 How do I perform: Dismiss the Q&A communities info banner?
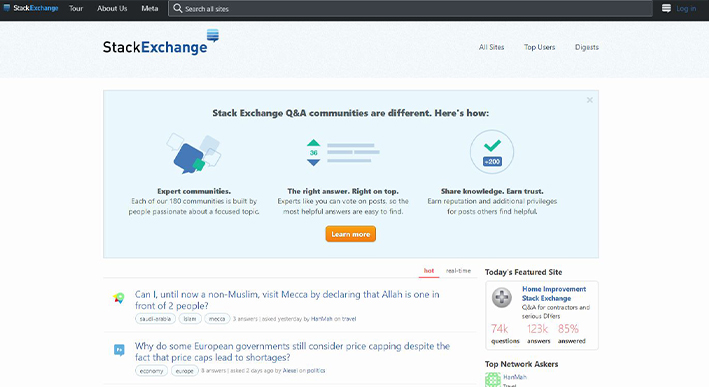pos(590,100)
